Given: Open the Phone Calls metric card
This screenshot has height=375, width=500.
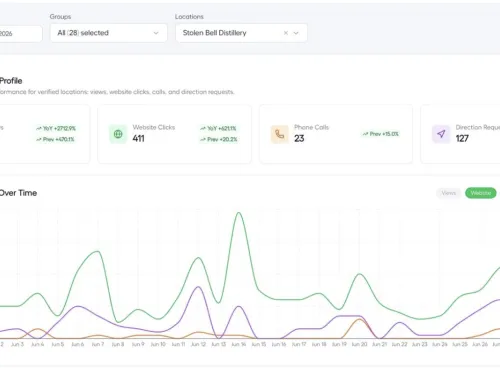Looking at the screenshot, I should 336,134.
